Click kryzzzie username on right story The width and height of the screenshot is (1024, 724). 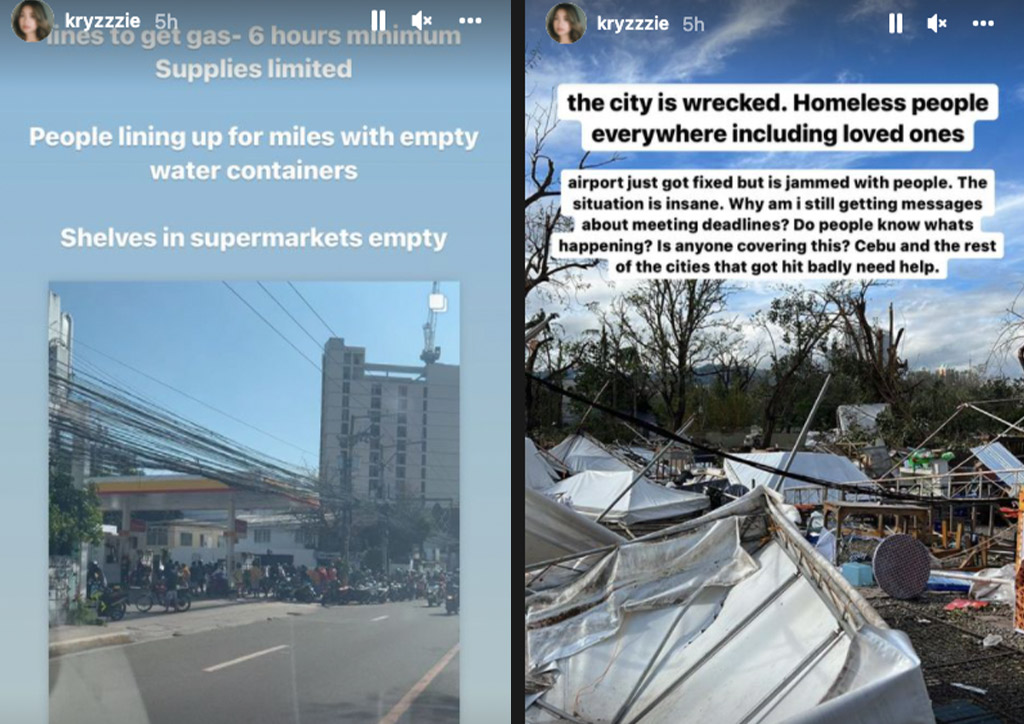[x=632, y=24]
